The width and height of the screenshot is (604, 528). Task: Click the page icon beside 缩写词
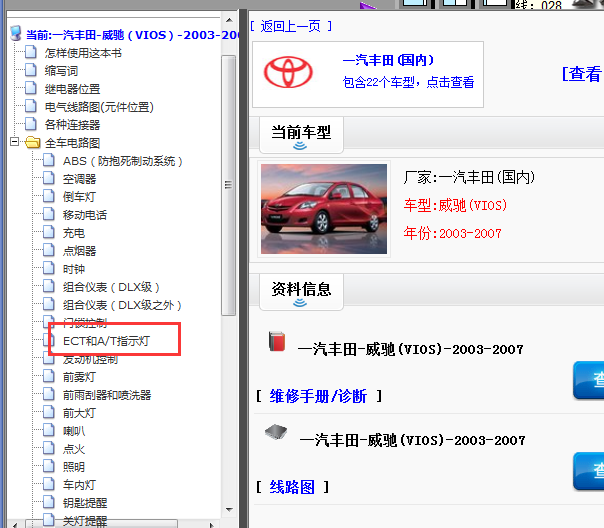[31, 70]
